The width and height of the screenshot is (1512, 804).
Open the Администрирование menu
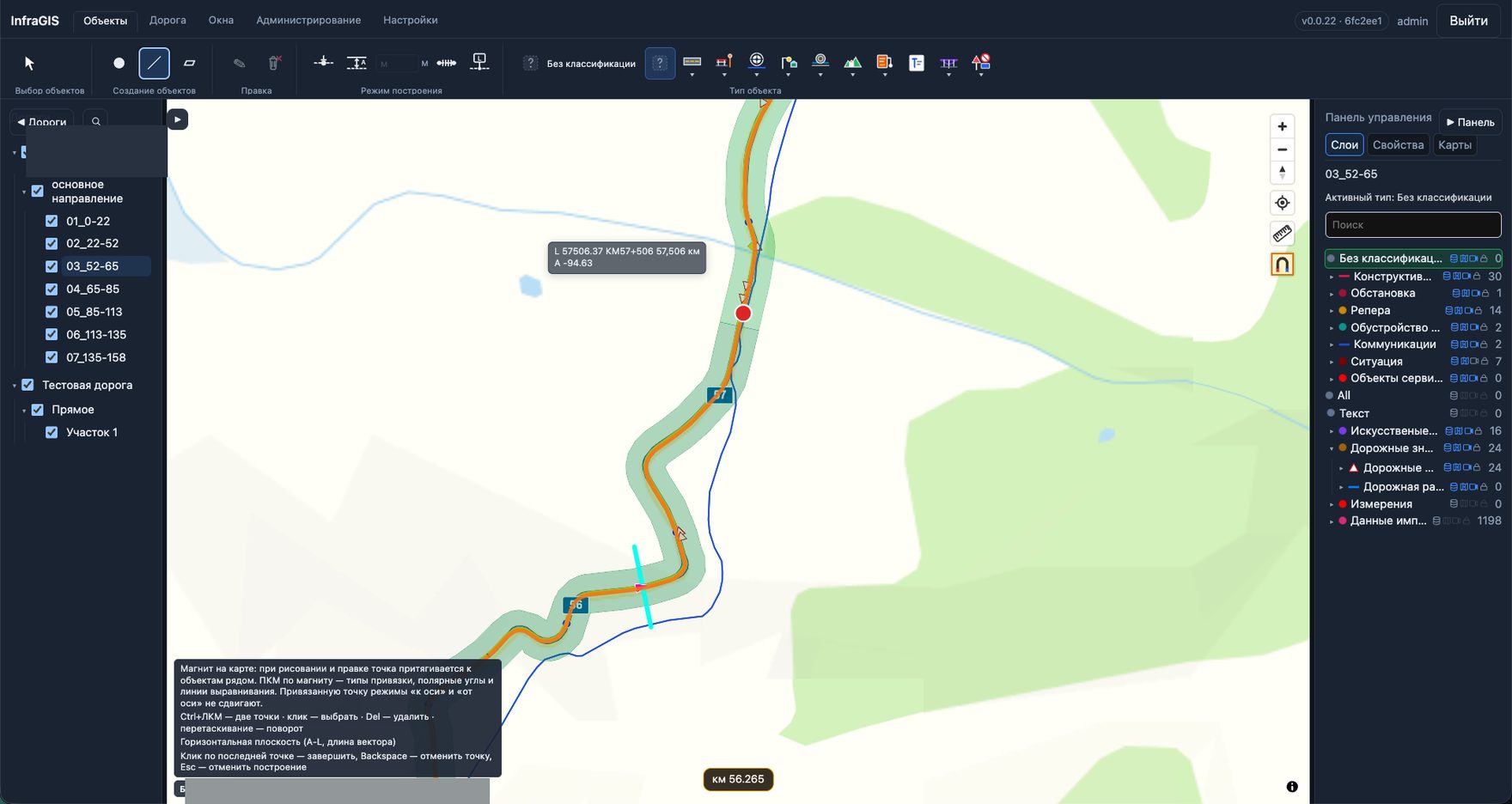308,20
